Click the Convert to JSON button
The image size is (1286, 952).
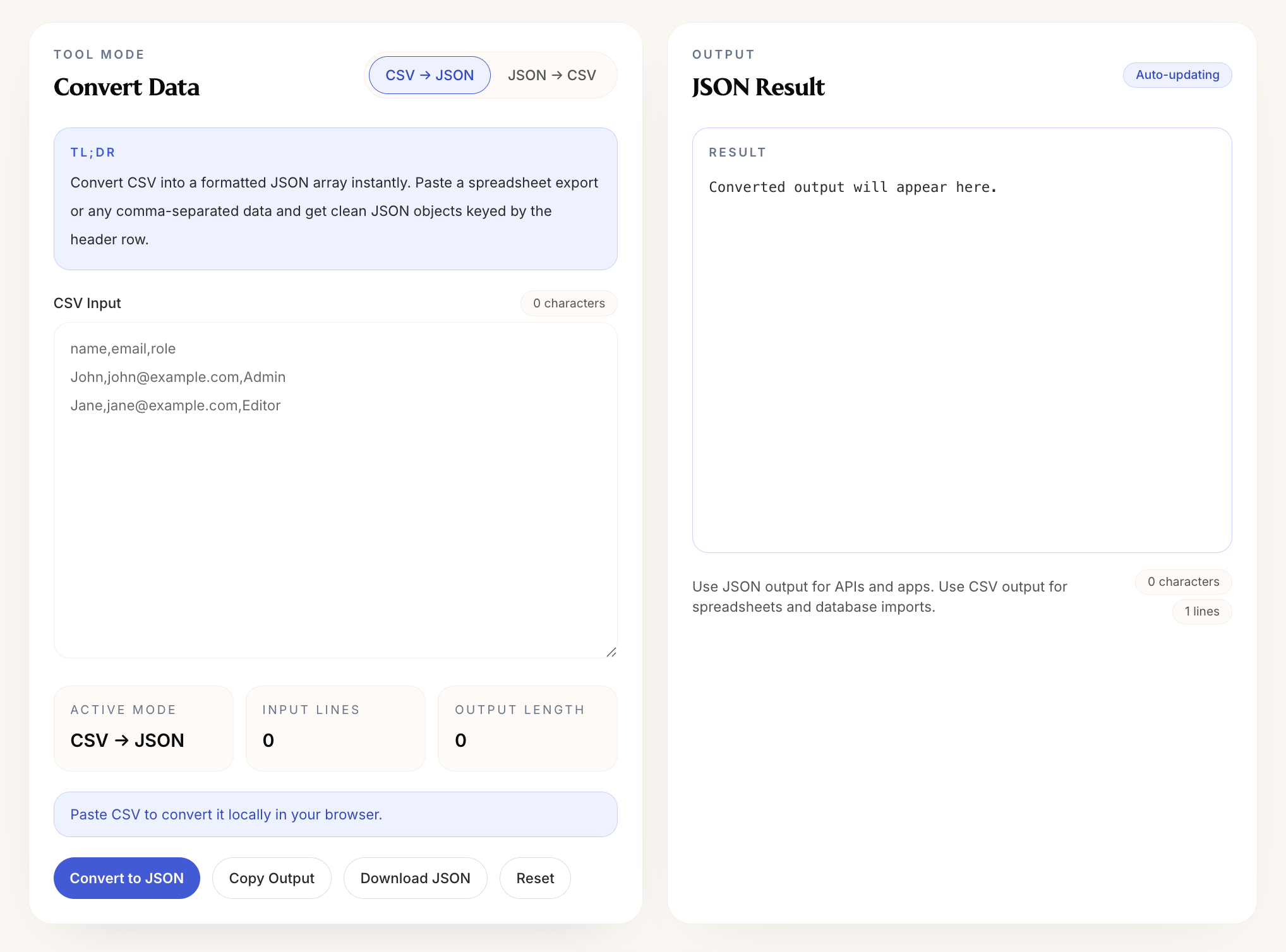pos(127,878)
